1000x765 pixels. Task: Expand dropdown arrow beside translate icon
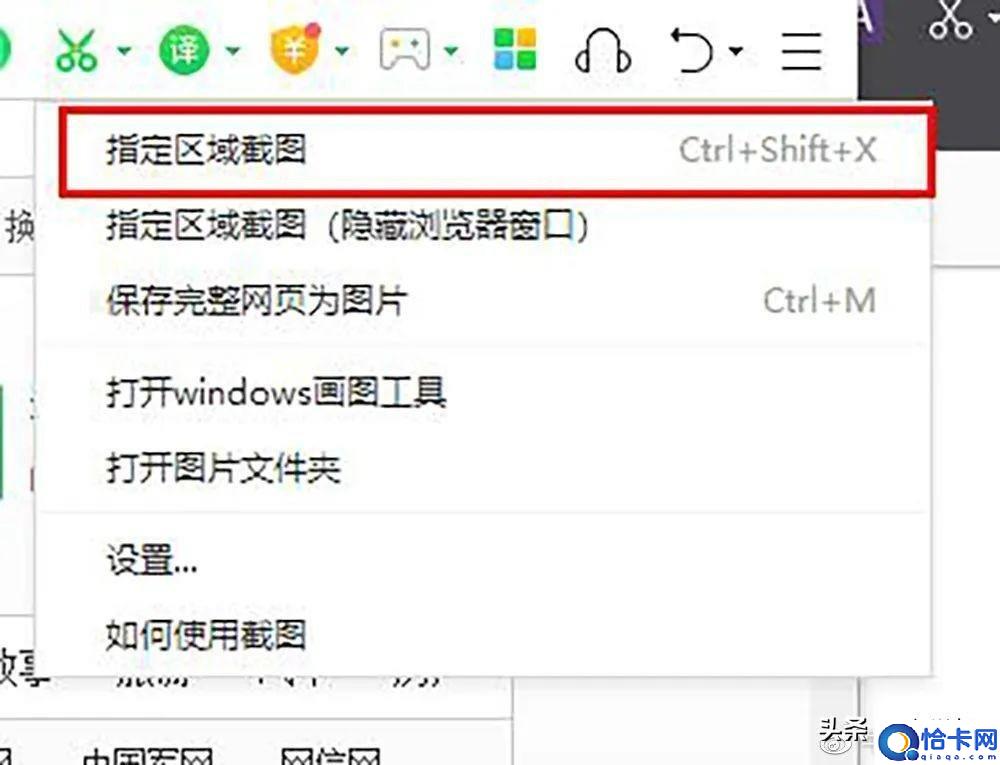pyautogui.click(x=233, y=50)
